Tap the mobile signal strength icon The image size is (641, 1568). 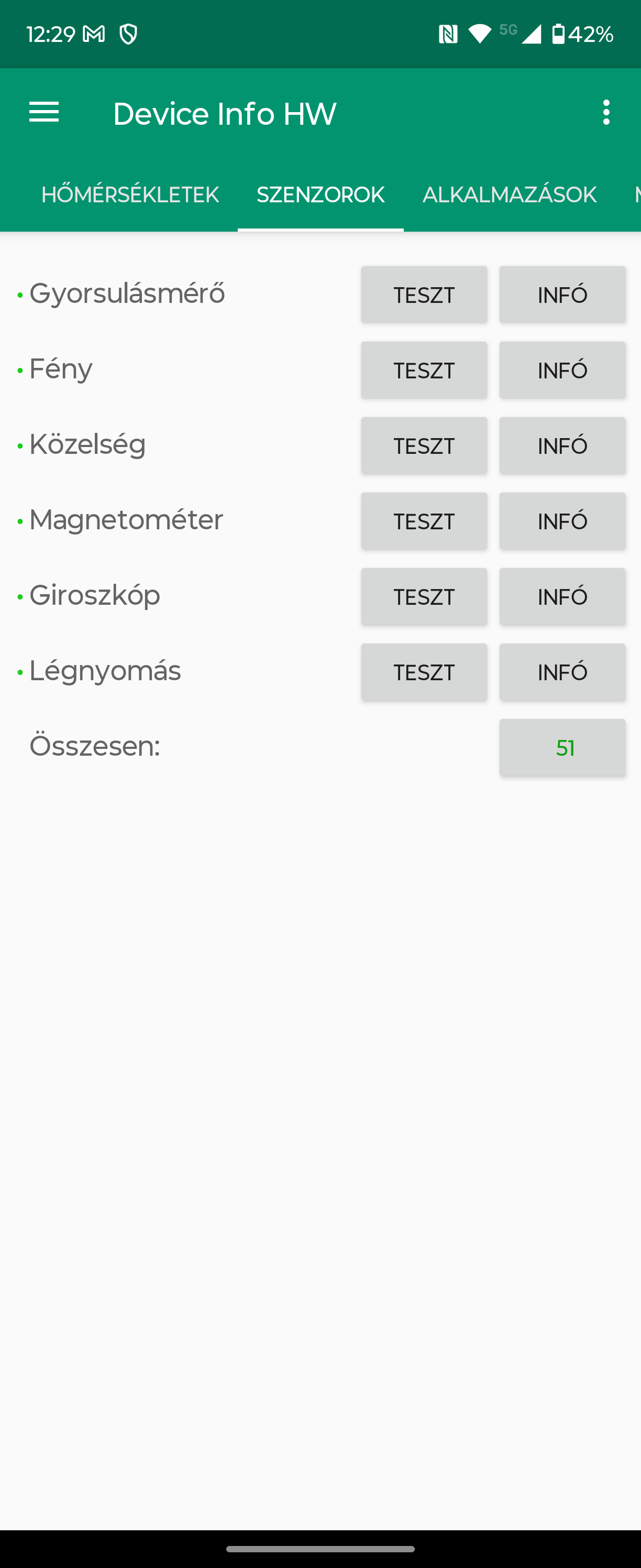point(531,34)
